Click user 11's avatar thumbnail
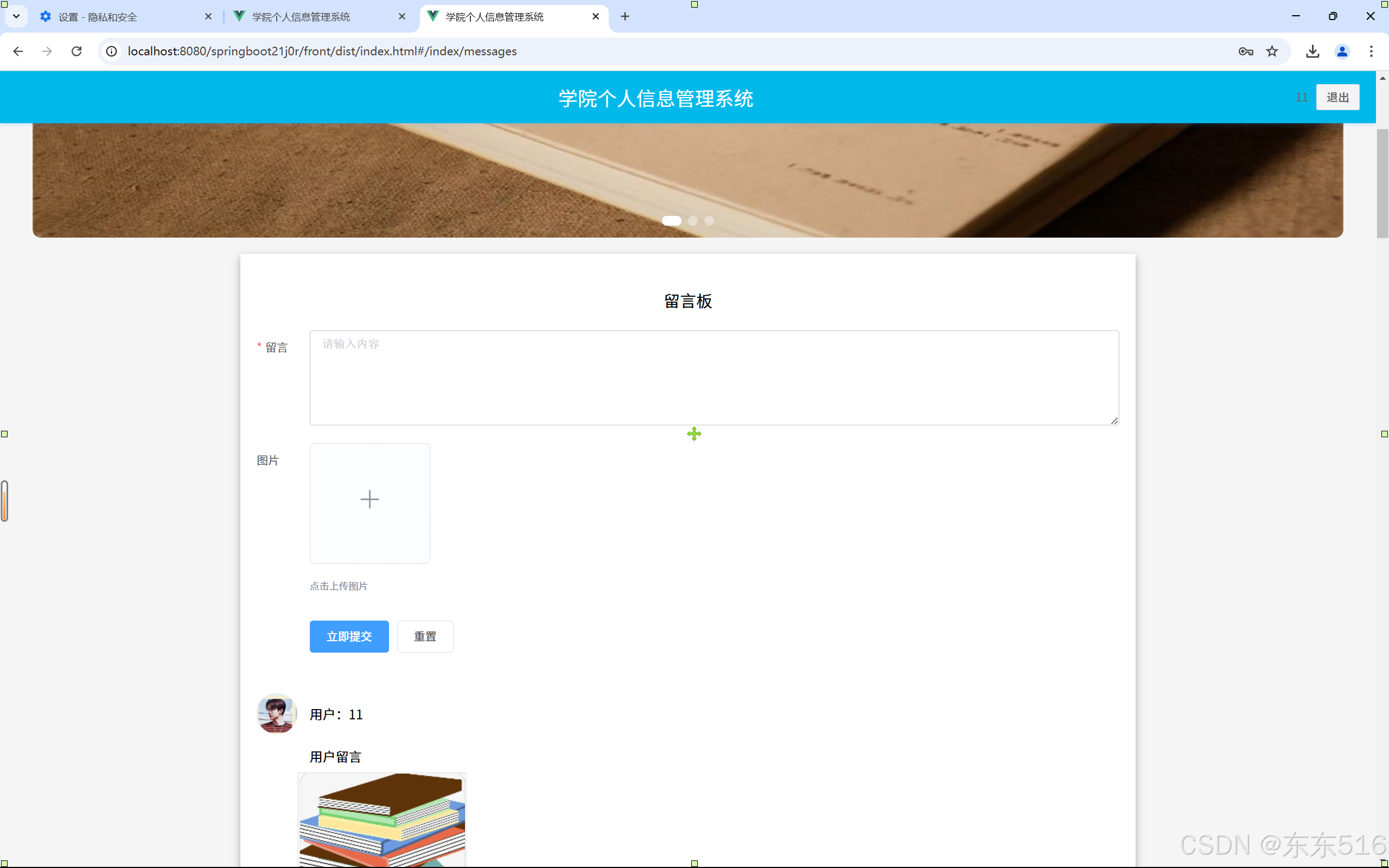The image size is (1389, 868). (x=277, y=713)
